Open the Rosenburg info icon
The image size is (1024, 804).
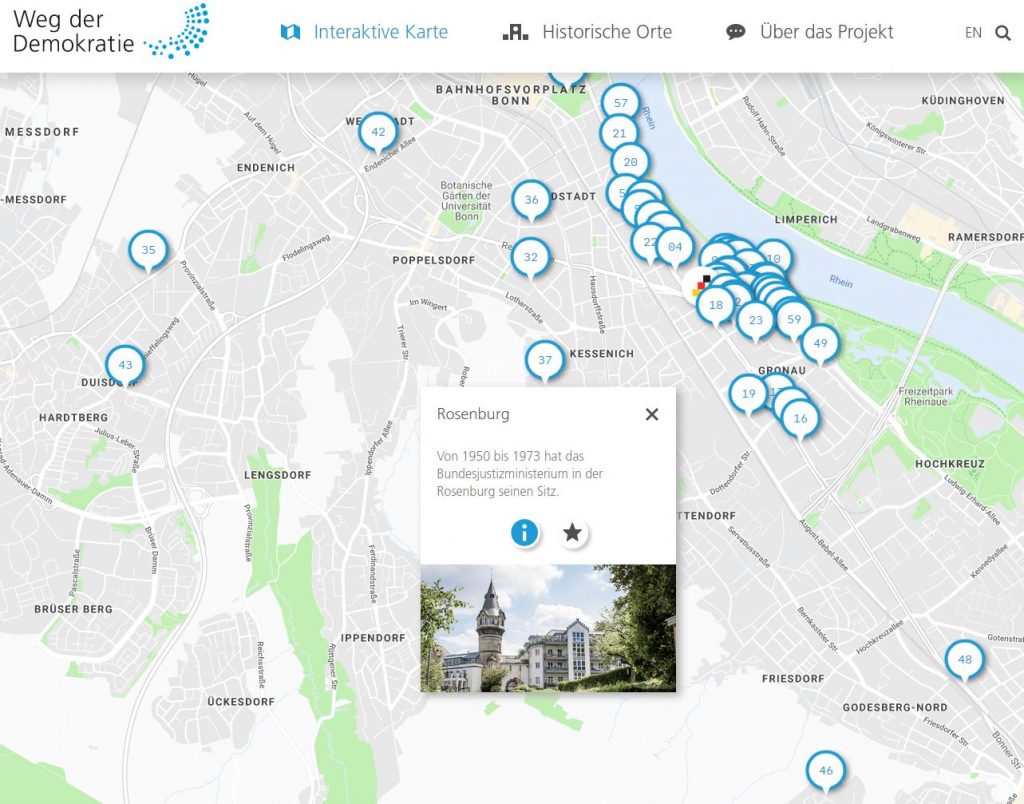tap(525, 533)
